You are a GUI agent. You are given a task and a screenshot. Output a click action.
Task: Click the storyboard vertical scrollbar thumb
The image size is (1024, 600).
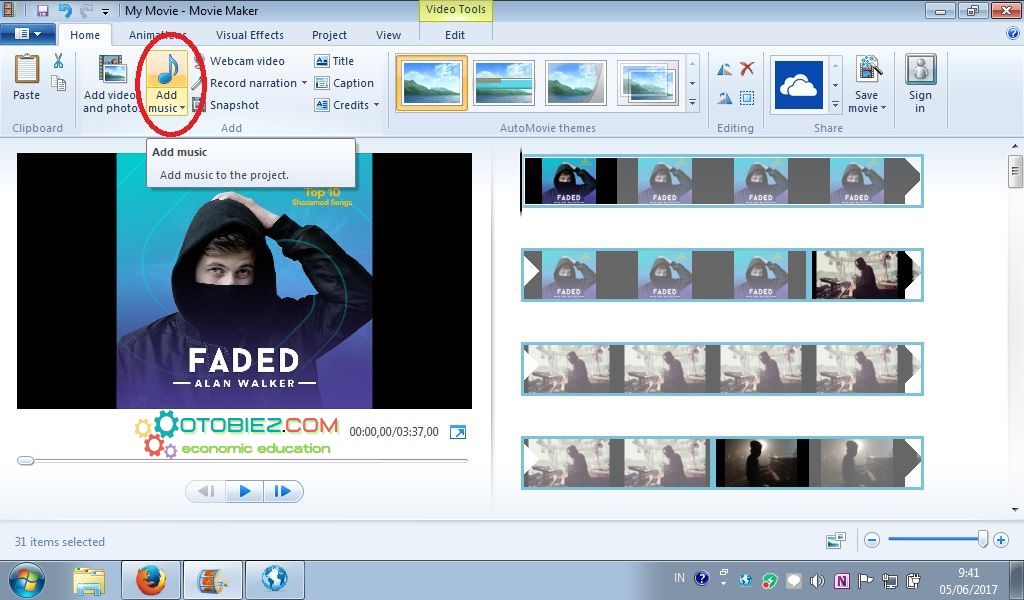coord(1014,172)
